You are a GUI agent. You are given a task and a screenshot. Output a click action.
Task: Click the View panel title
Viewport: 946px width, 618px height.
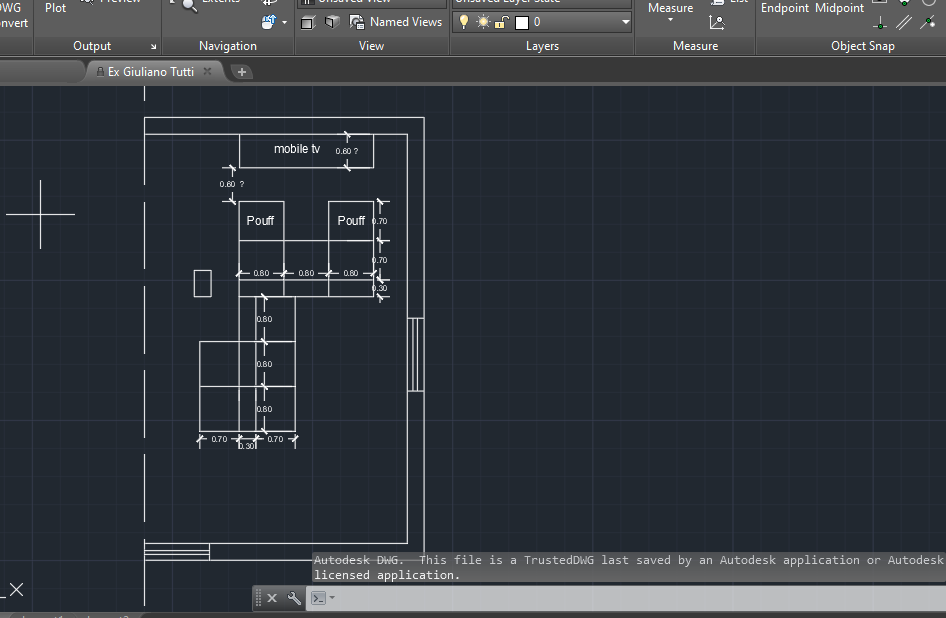click(371, 46)
